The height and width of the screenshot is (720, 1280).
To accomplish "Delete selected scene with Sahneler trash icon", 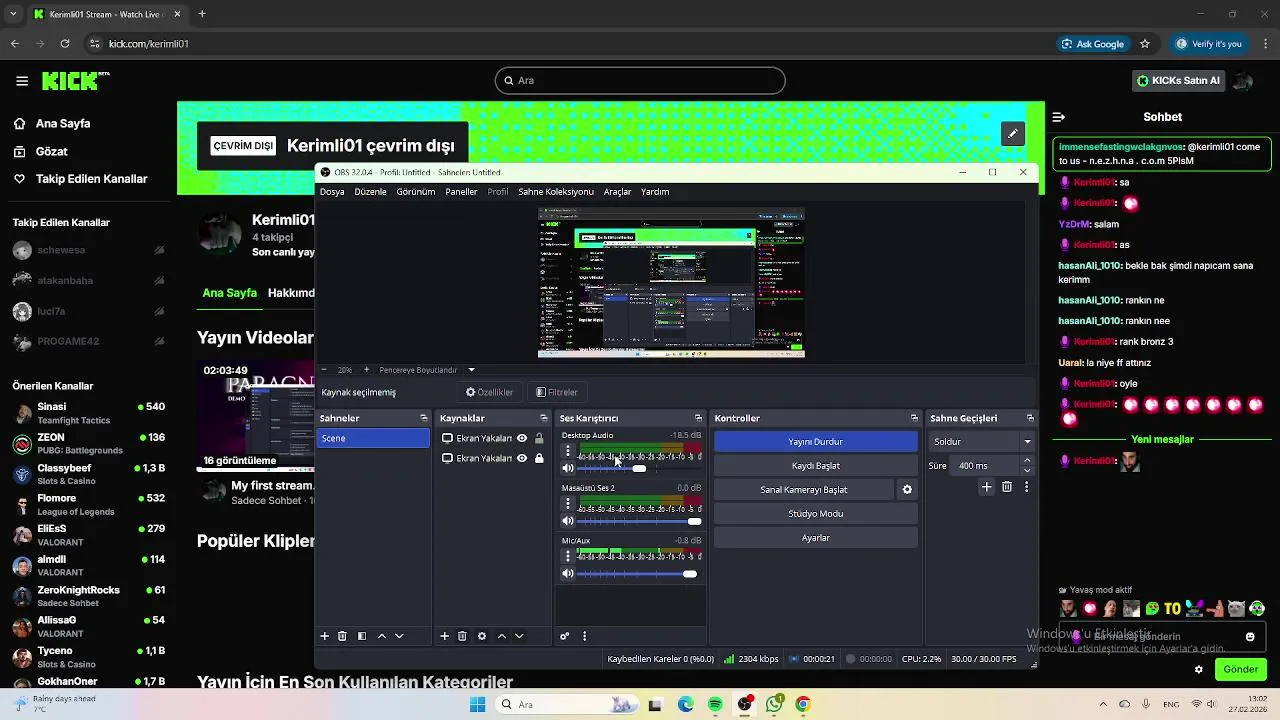I will (342, 636).
